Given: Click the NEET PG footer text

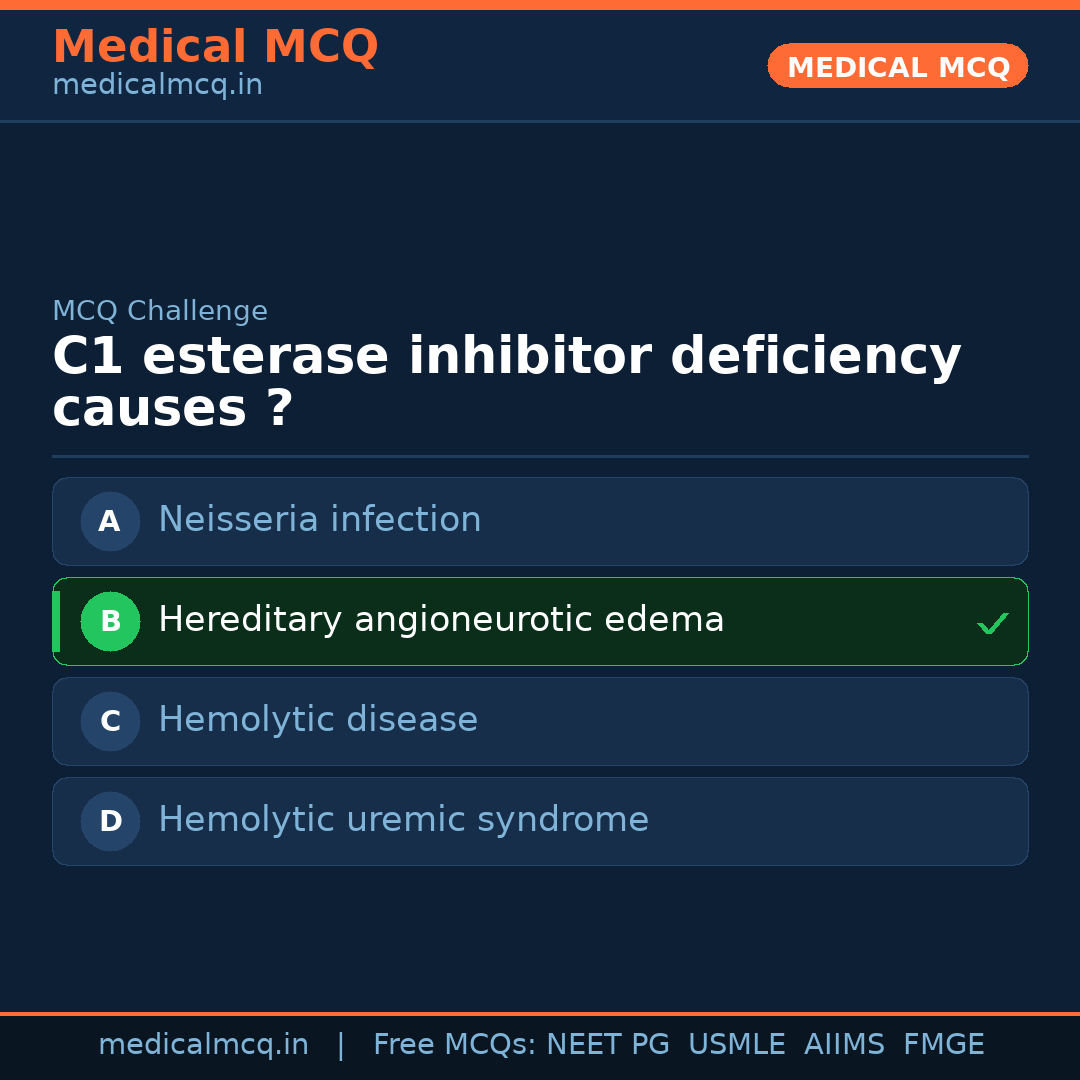Looking at the screenshot, I should pyautogui.click(x=608, y=1045).
